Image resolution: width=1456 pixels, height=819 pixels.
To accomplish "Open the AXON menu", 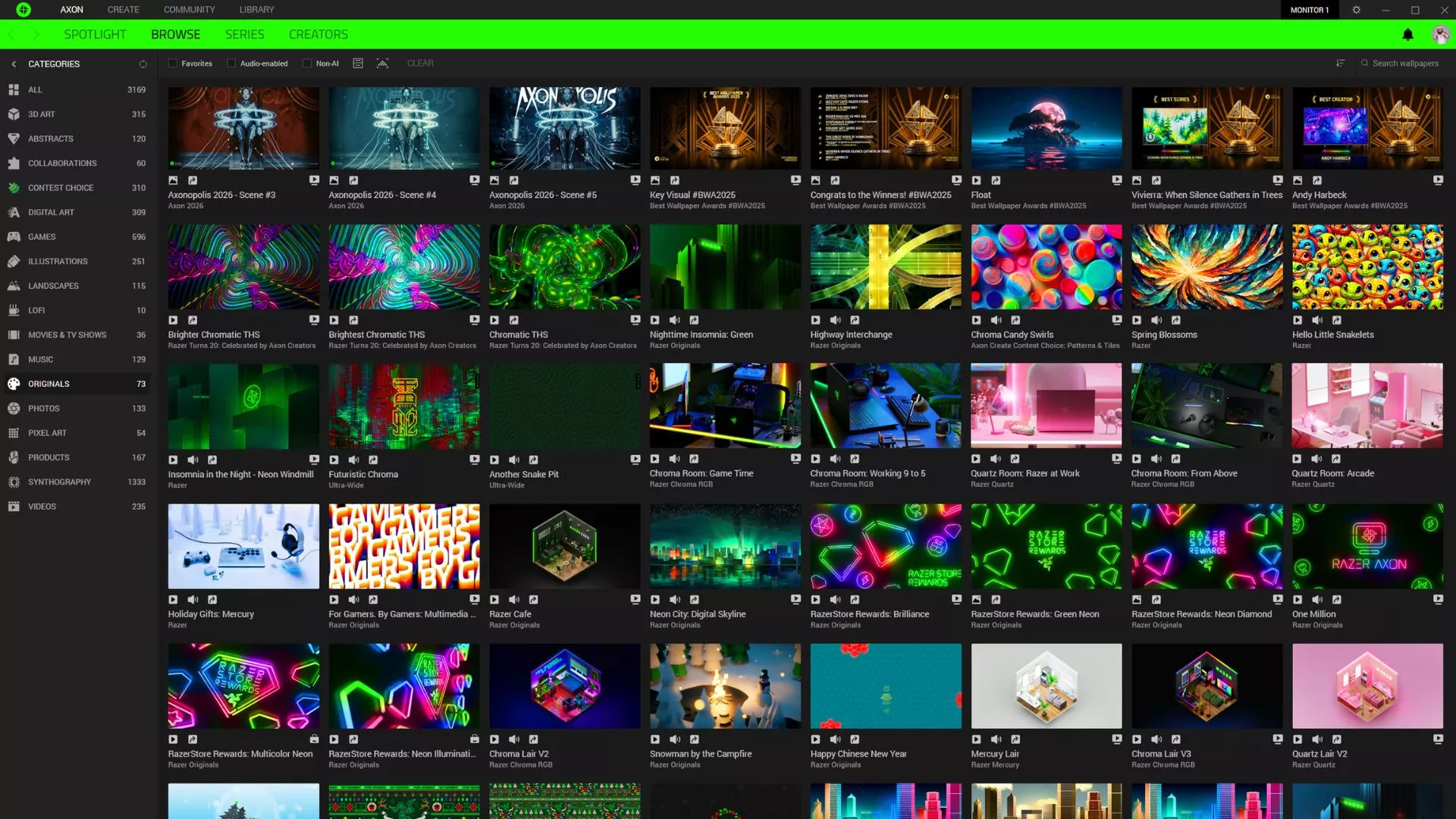I will coord(71,10).
